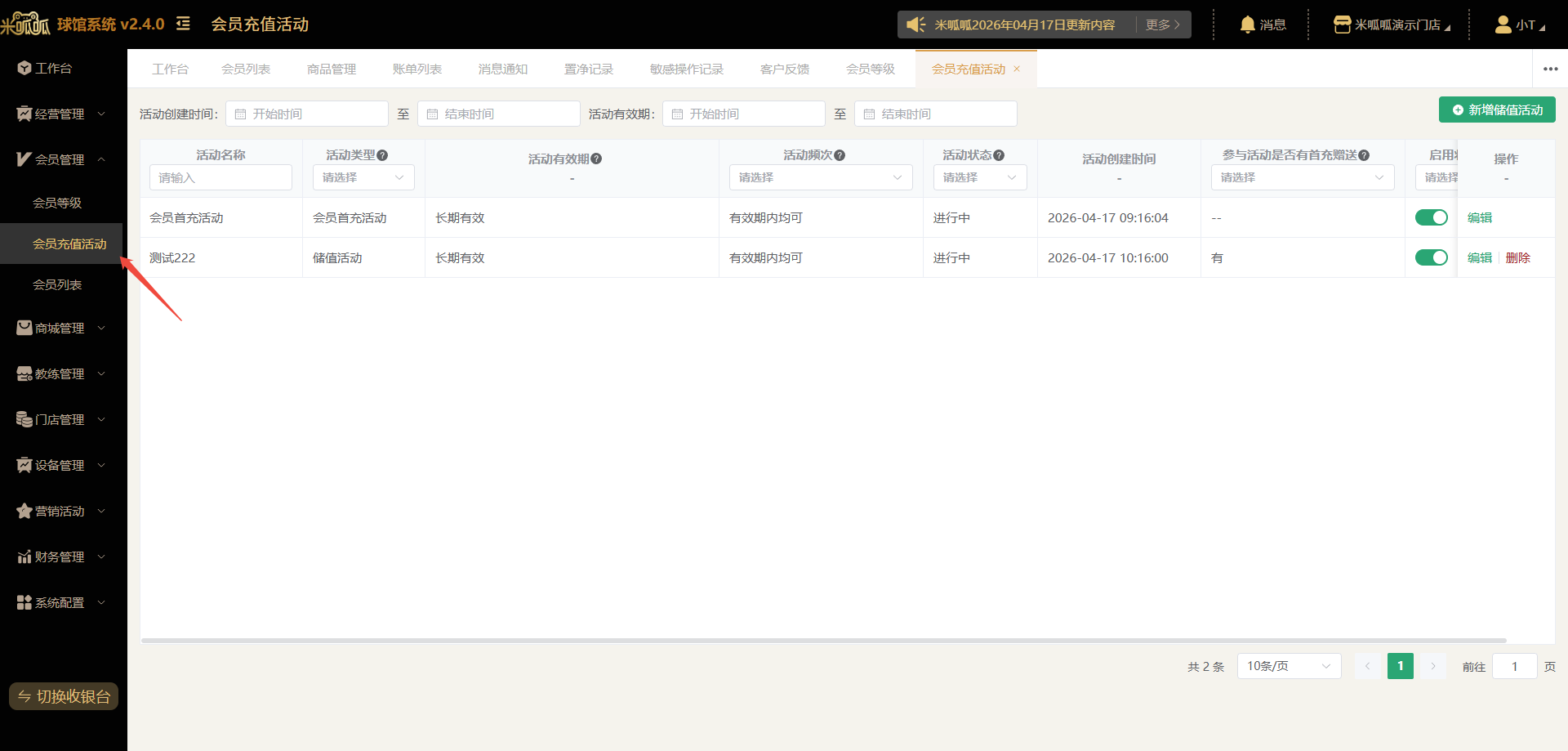The height and width of the screenshot is (751, 1568).
Task: Collapse the 会员管理 sidebar menu
Action: pyautogui.click(x=61, y=159)
